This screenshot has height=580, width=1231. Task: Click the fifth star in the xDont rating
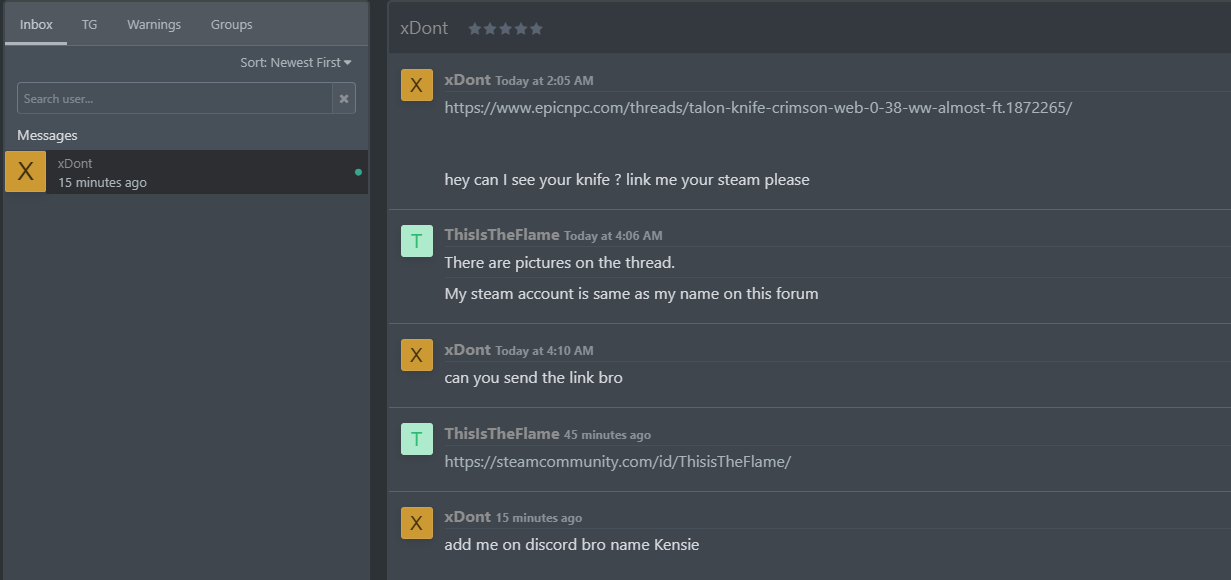click(536, 29)
